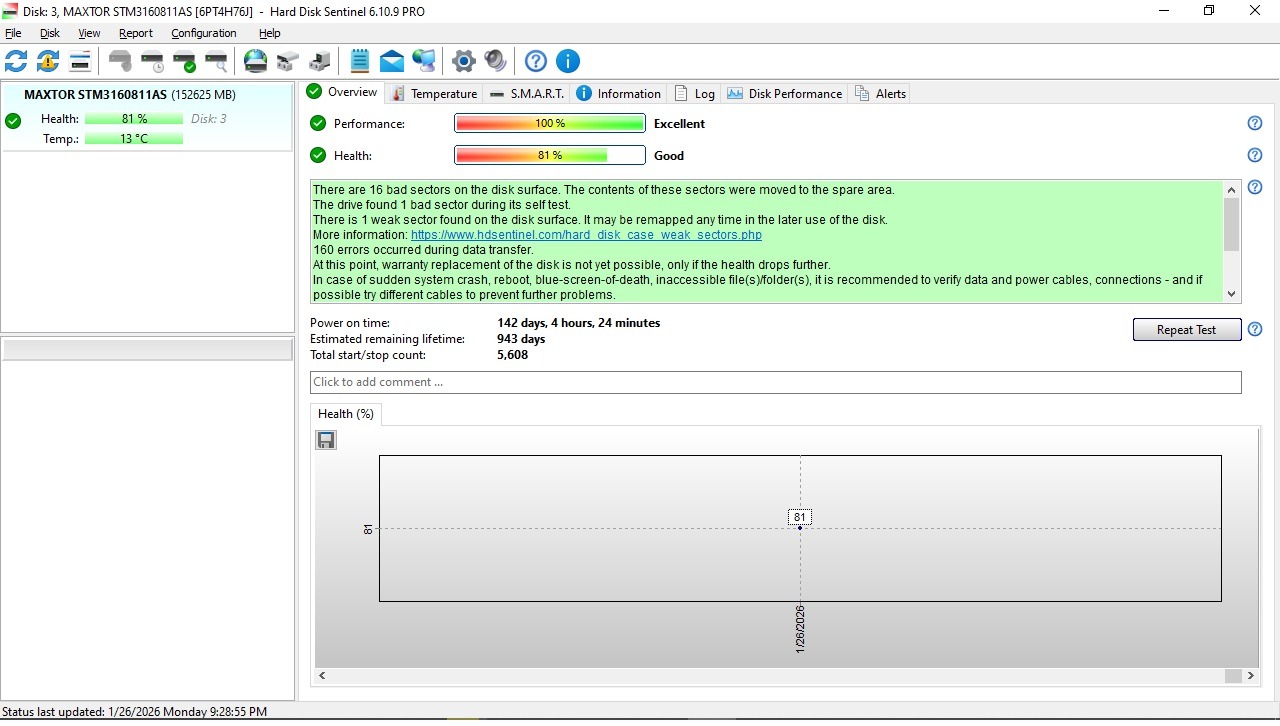This screenshot has height=726, width=1280.
Task: Click the refresh disk status icon
Action: click(x=16, y=61)
